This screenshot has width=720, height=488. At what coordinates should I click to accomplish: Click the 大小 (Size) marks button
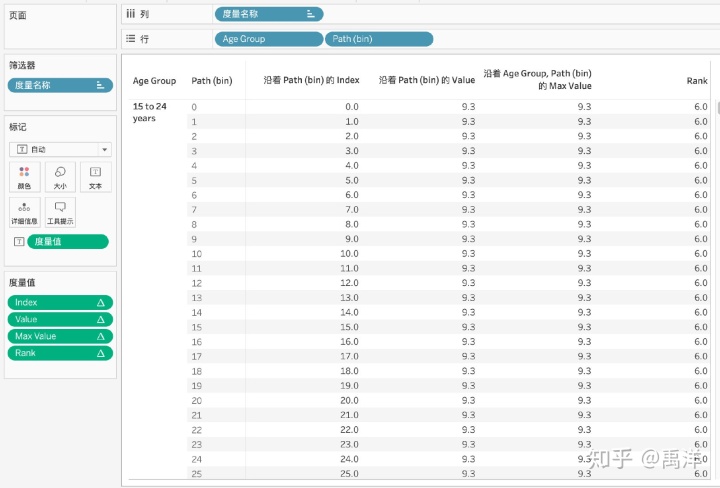[60, 177]
